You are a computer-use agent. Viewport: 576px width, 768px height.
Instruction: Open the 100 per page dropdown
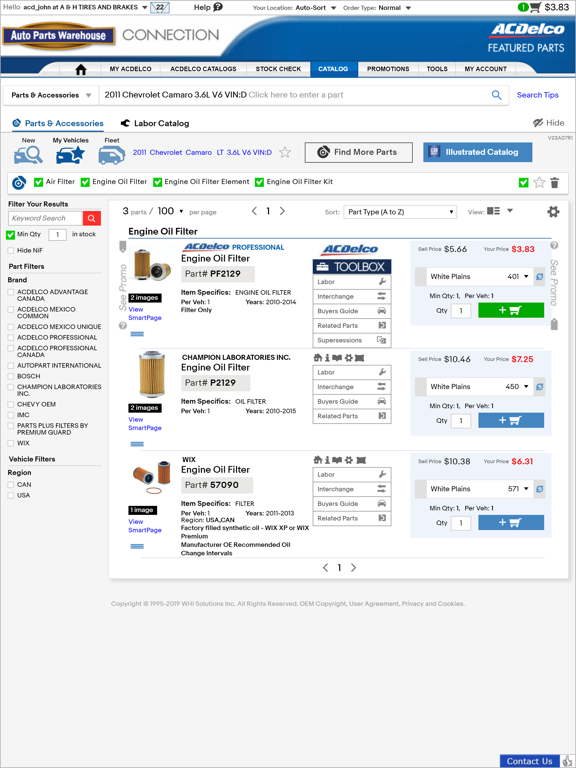[170, 211]
